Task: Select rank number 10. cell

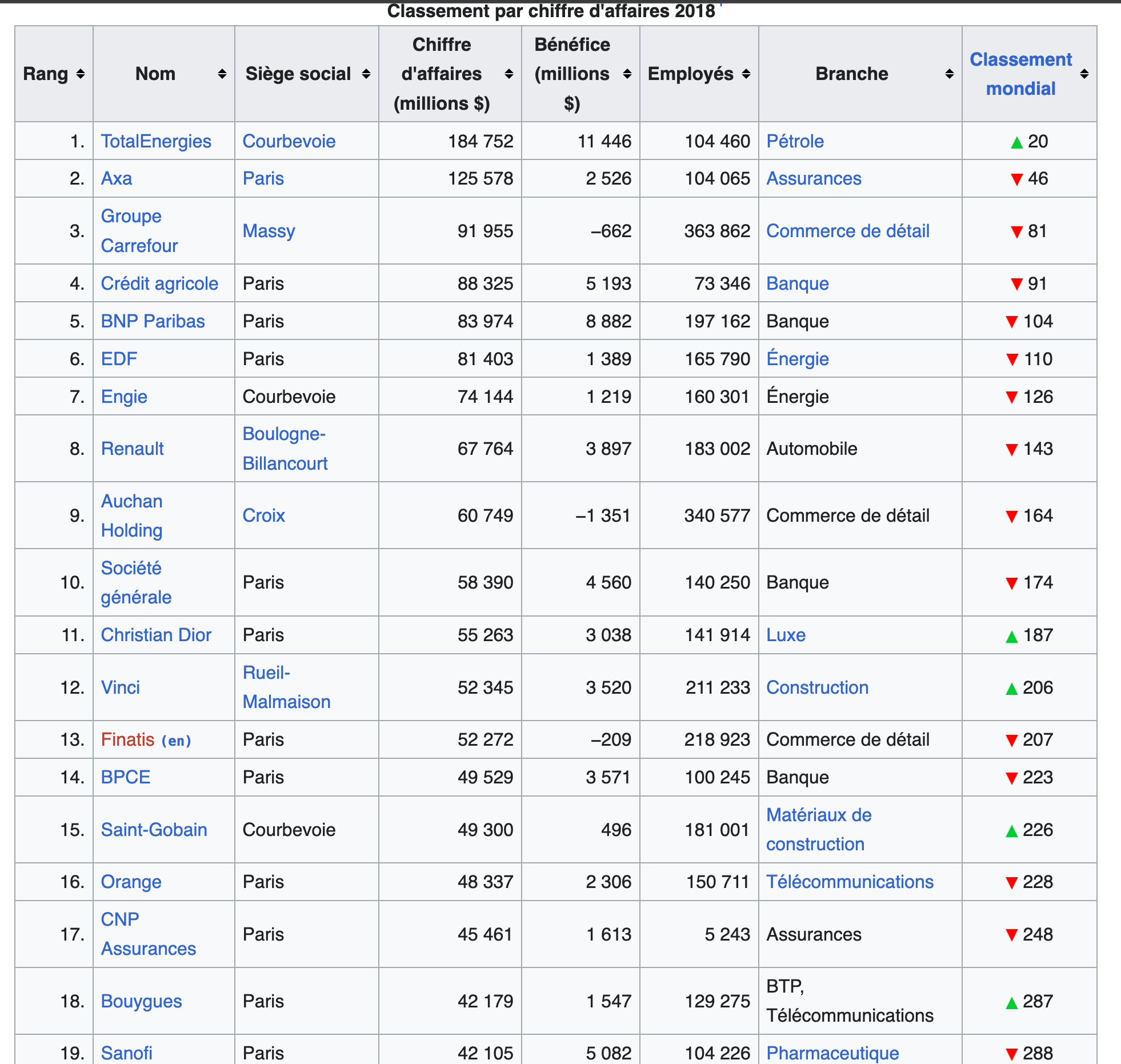Action: point(54,582)
